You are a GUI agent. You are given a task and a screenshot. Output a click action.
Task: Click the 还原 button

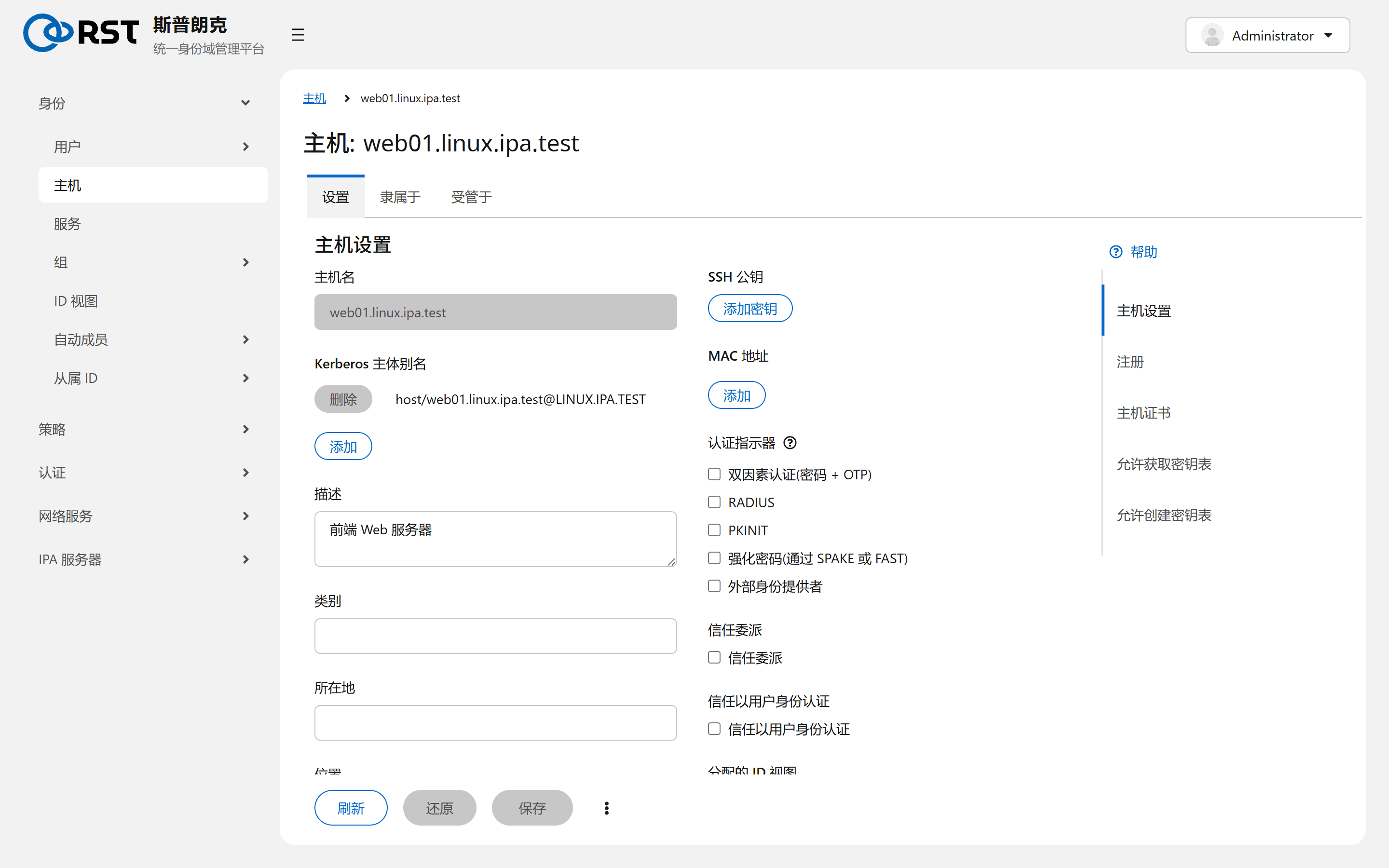pyautogui.click(x=440, y=808)
